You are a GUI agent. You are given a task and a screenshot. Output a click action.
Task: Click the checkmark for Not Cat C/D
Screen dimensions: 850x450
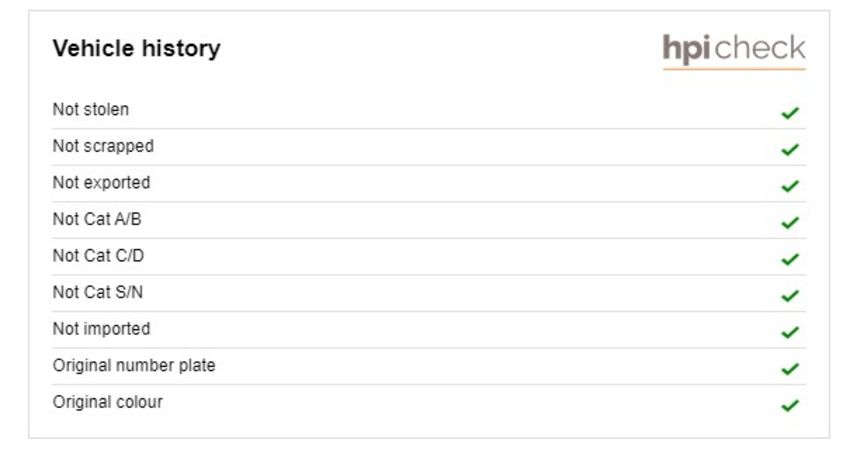pyautogui.click(x=790, y=259)
